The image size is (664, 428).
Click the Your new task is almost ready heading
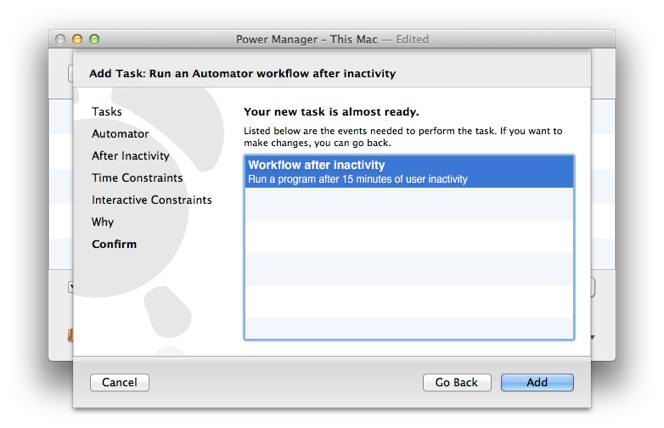click(331, 112)
